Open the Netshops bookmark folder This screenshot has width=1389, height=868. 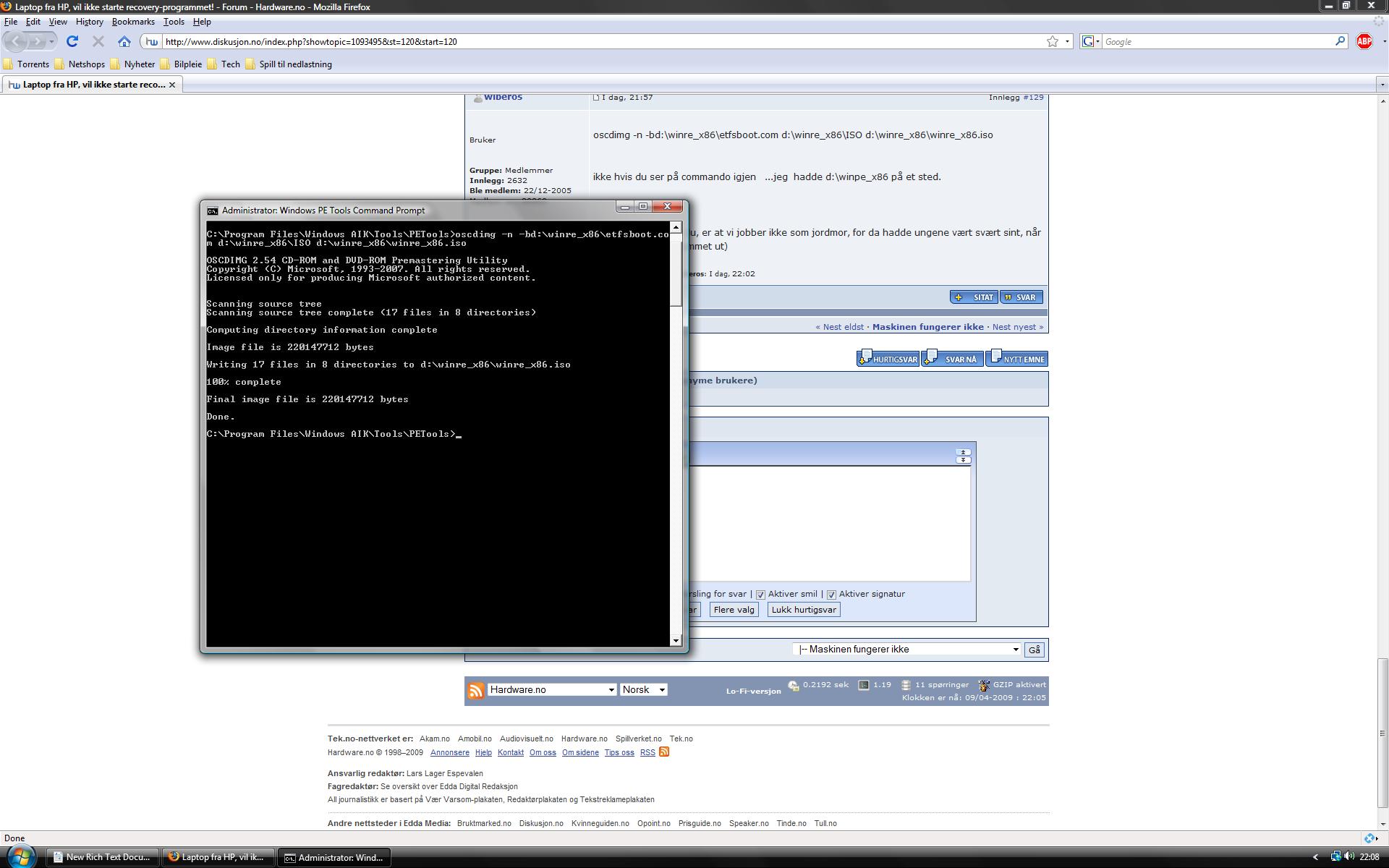[x=80, y=64]
